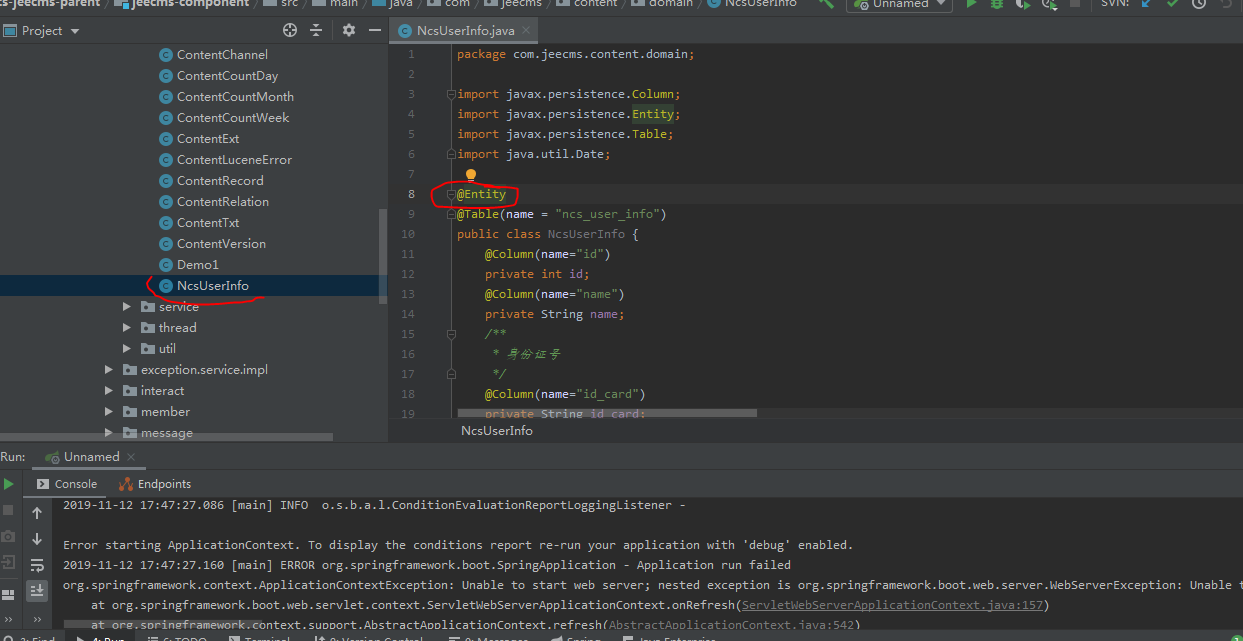Screen dimensions: 1243x641
Task: Toggle scroll to end in console
Action: 37,591
